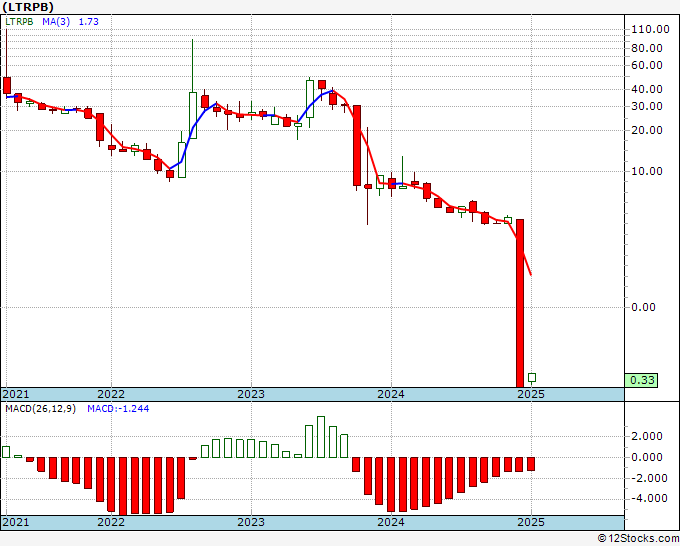680x546 pixels.
Task: Click the 2025 label on MACD time axis
Action: (531, 522)
